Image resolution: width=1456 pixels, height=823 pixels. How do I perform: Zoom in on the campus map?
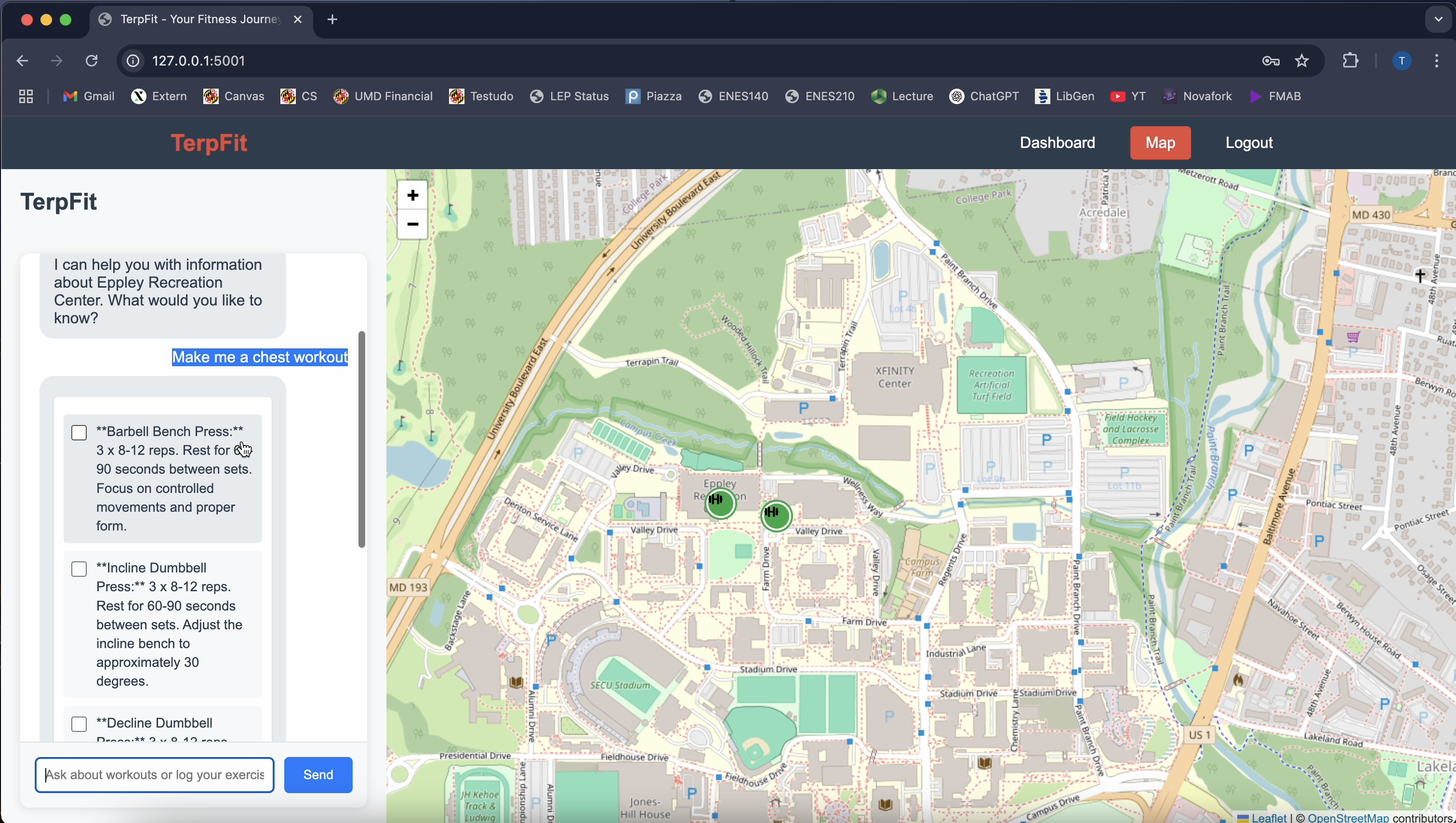point(412,196)
